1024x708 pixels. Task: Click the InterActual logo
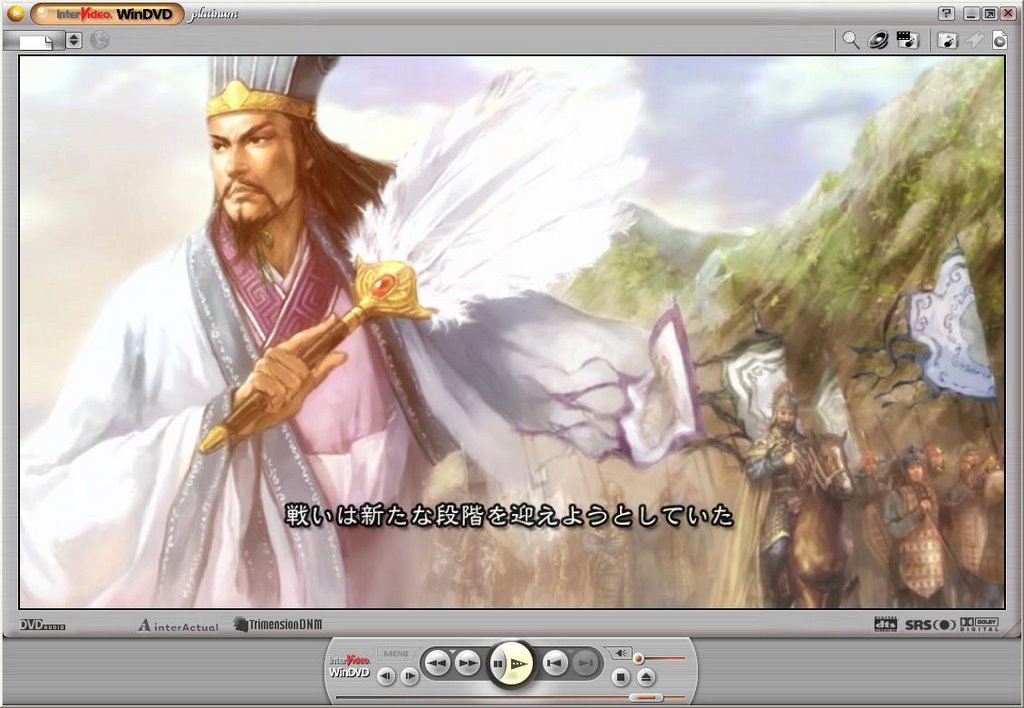[x=178, y=626]
